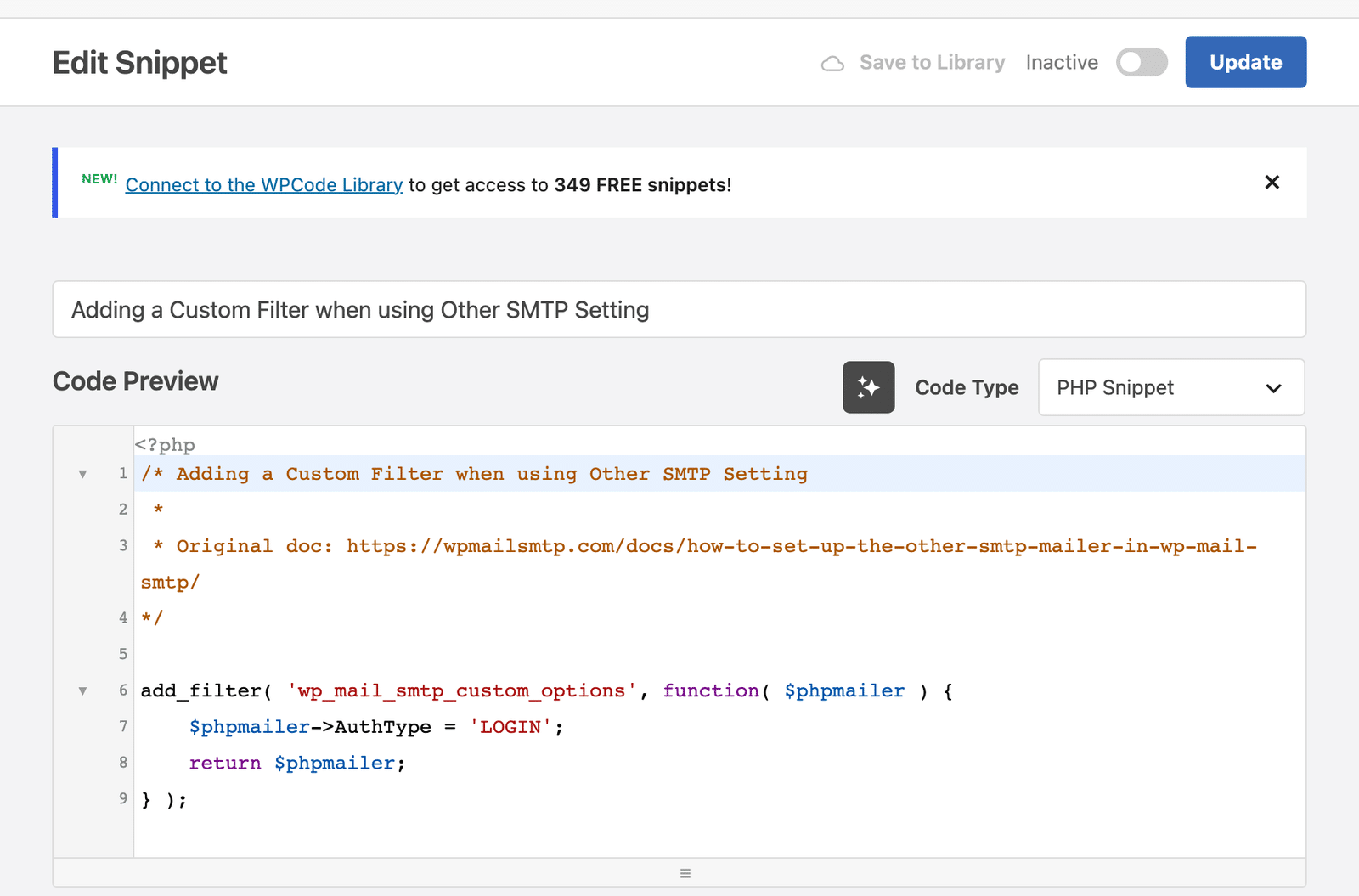This screenshot has height=896, width=1359.
Task: Click the add_filter function name
Action: click(x=200, y=690)
